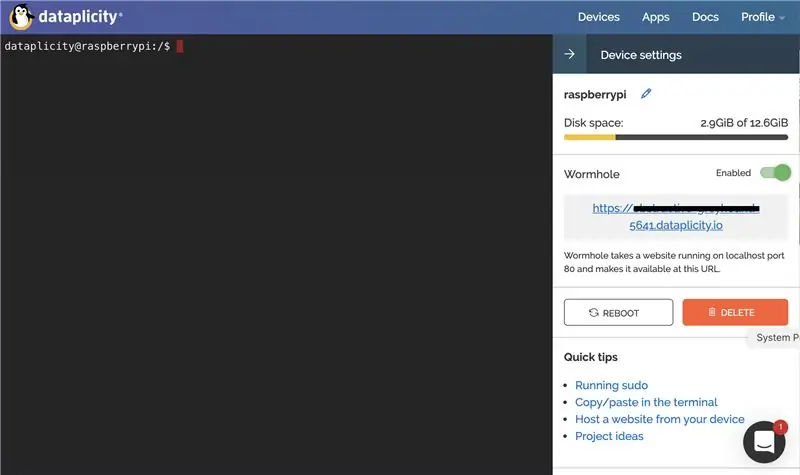Open the wormhole dataplicity.io URL link
The height and width of the screenshot is (475, 800).
676,216
